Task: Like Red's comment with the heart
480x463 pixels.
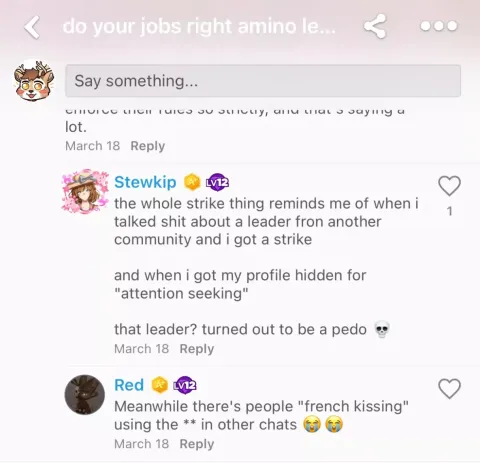Action: coord(449,389)
